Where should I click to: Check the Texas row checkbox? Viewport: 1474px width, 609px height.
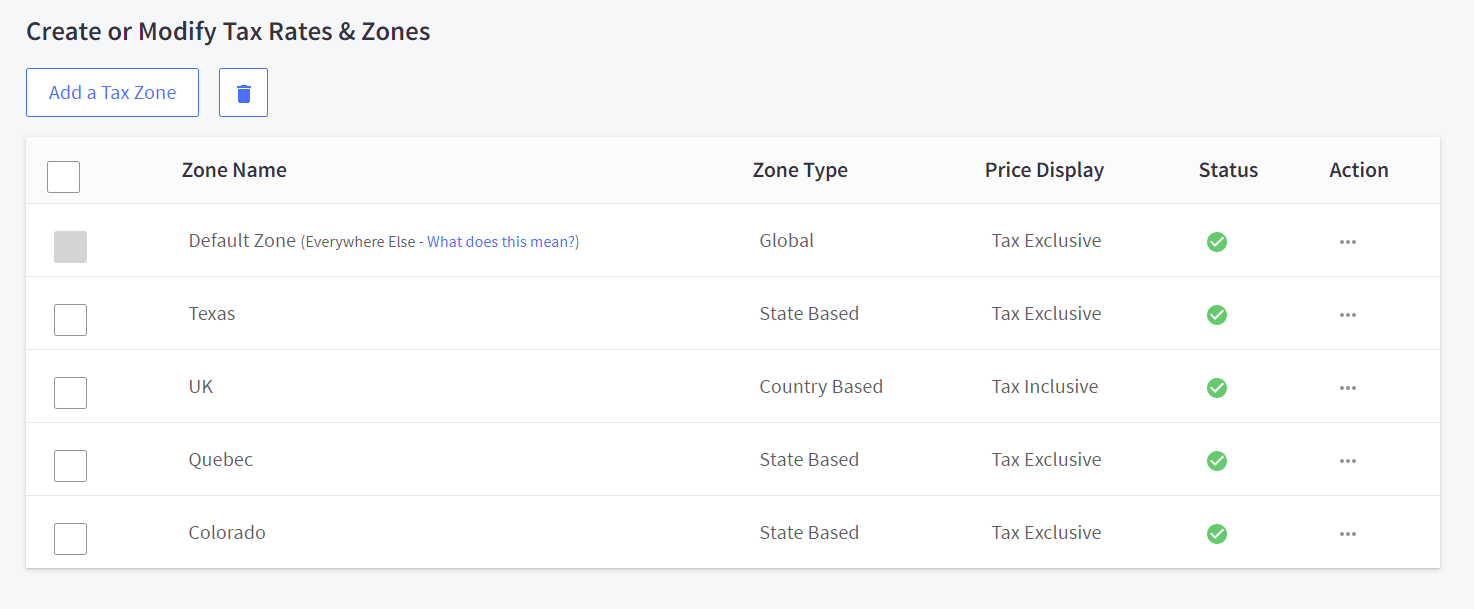pyautogui.click(x=70, y=319)
